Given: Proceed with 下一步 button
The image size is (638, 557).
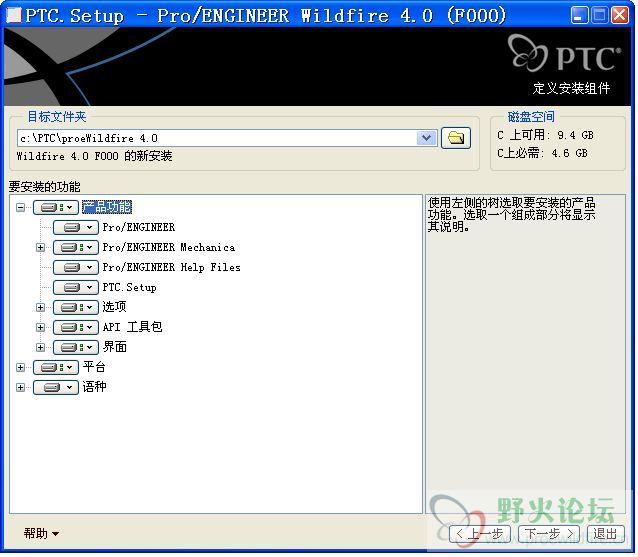Looking at the screenshot, I should (549, 533).
